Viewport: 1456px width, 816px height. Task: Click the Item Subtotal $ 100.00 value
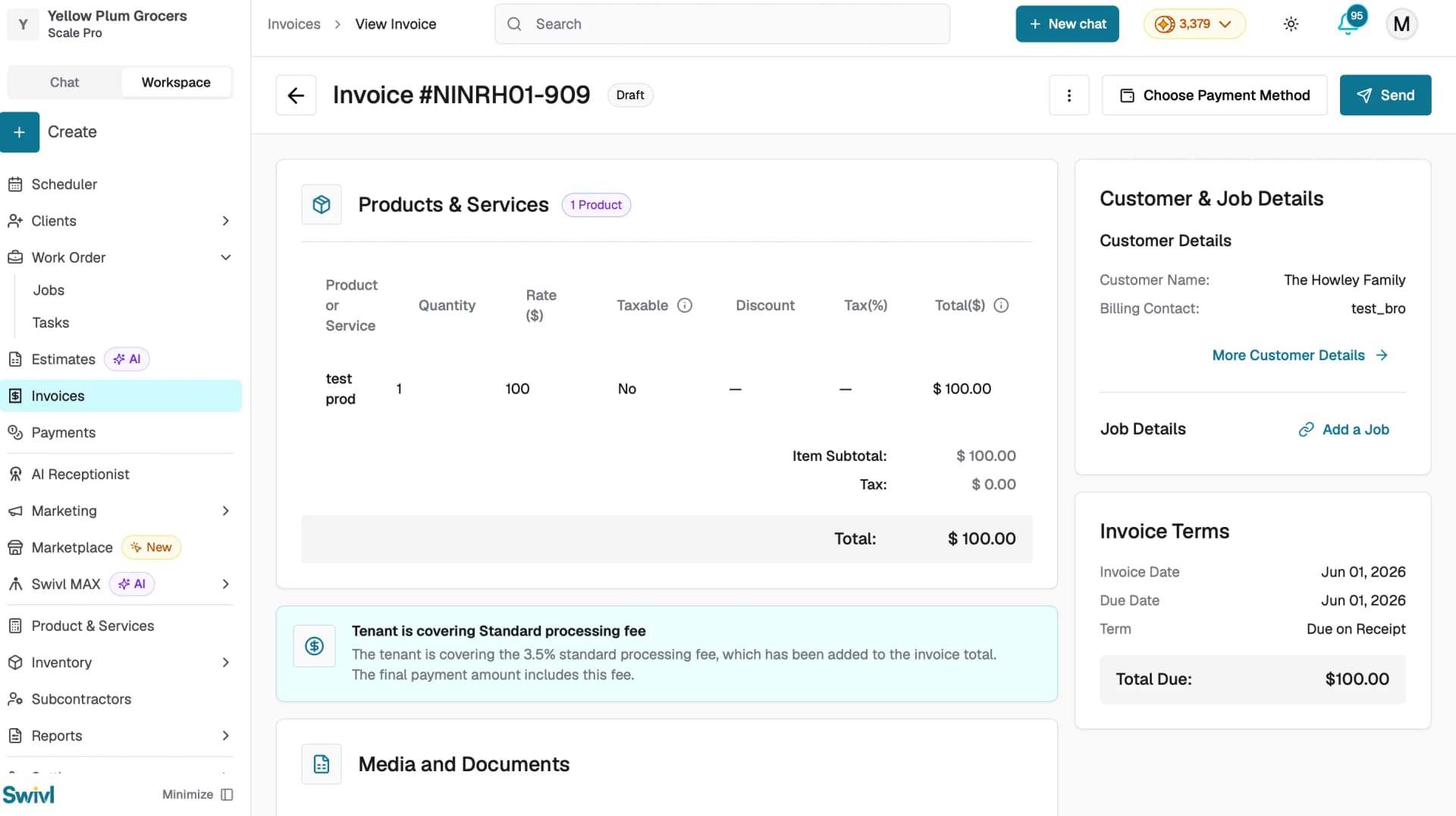pos(986,456)
